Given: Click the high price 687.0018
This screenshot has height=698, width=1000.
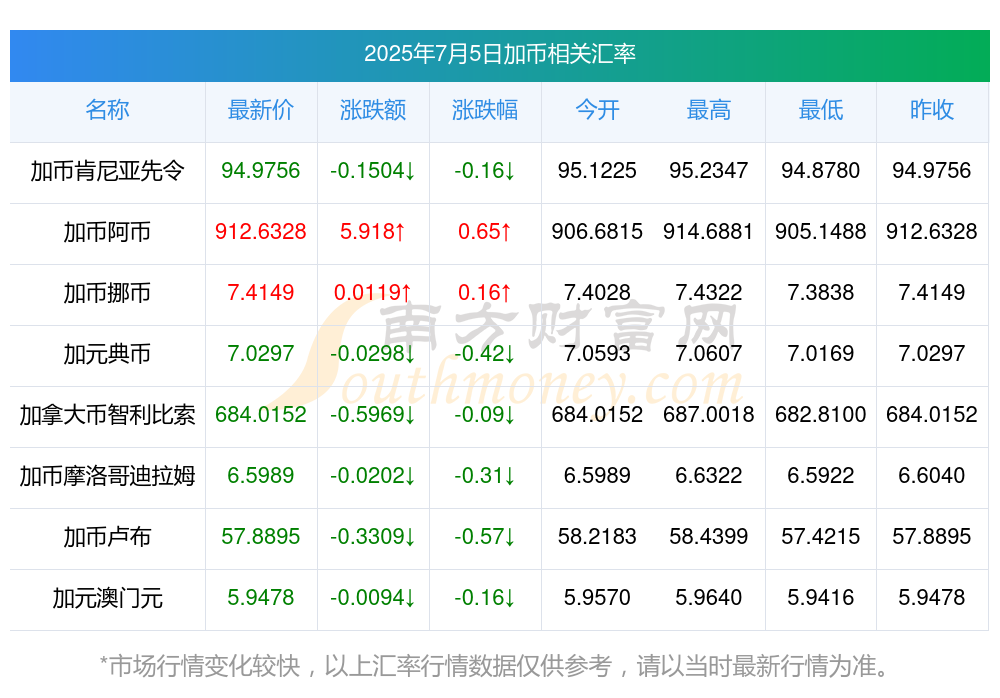Looking at the screenshot, I should coord(709,414).
